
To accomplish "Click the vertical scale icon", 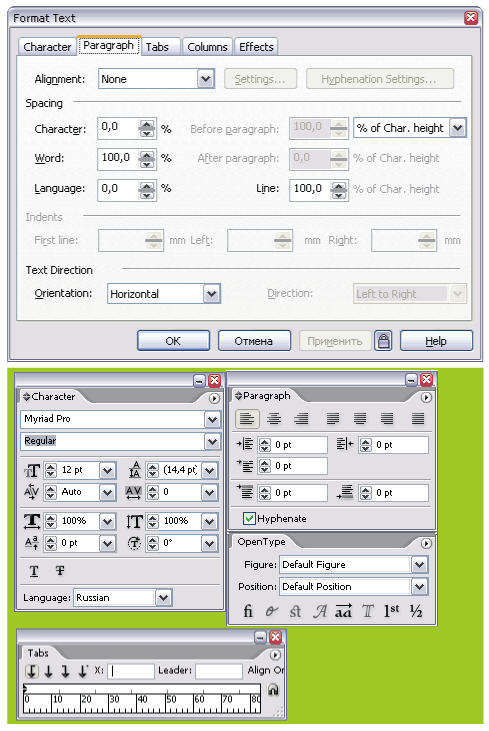I will [134, 521].
